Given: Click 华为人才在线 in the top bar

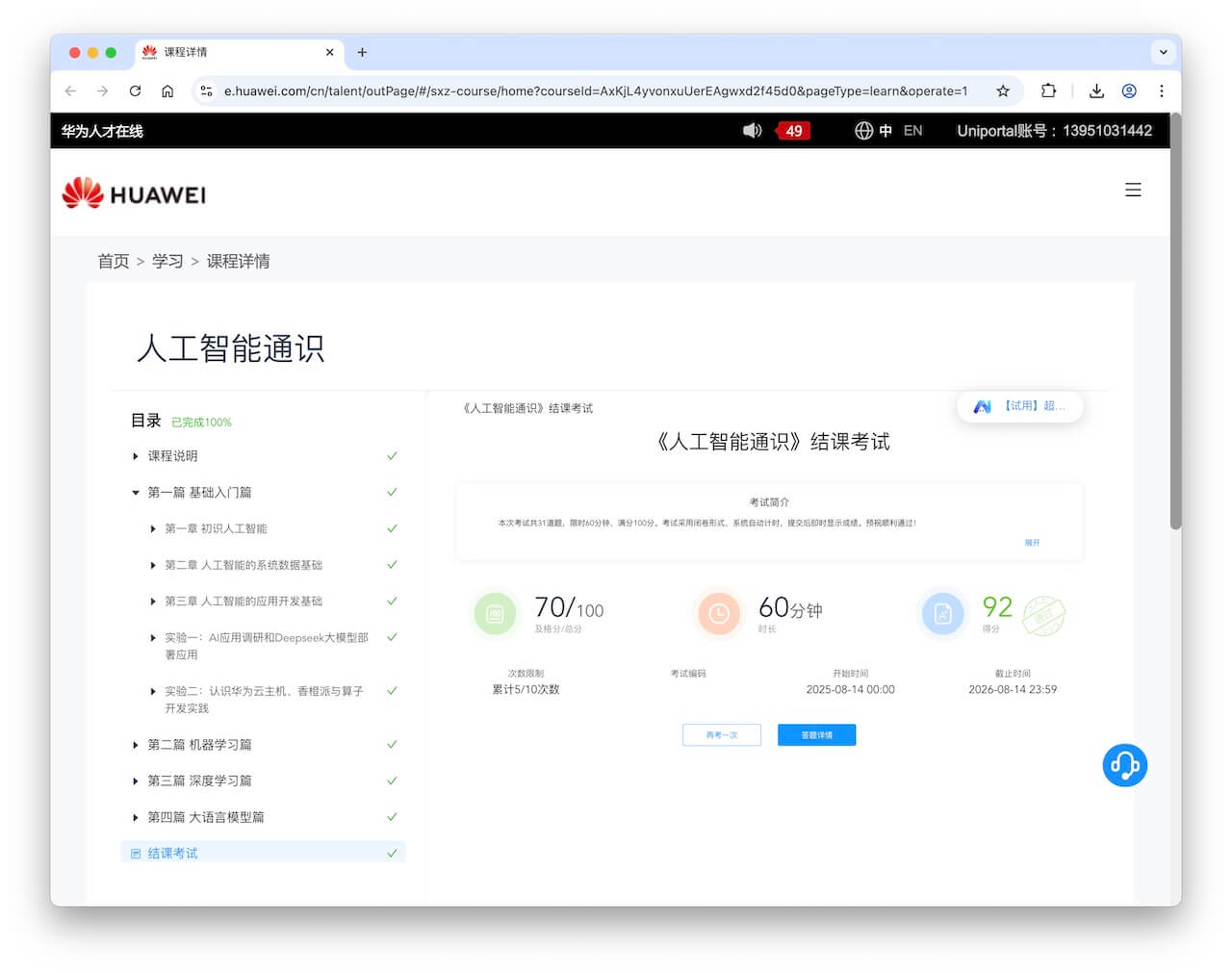Looking at the screenshot, I should click(102, 131).
